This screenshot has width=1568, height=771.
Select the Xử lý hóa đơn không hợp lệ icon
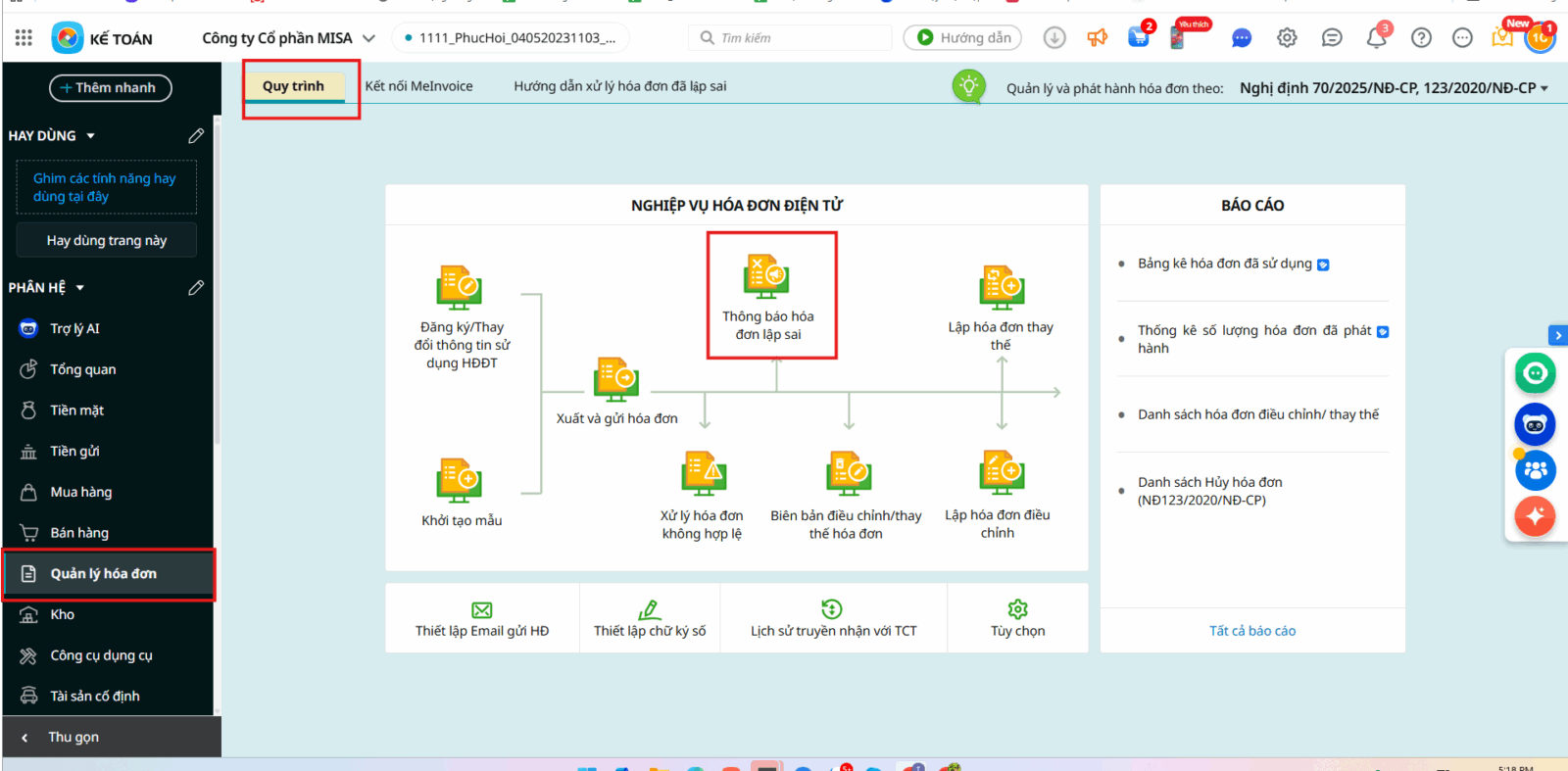click(703, 474)
